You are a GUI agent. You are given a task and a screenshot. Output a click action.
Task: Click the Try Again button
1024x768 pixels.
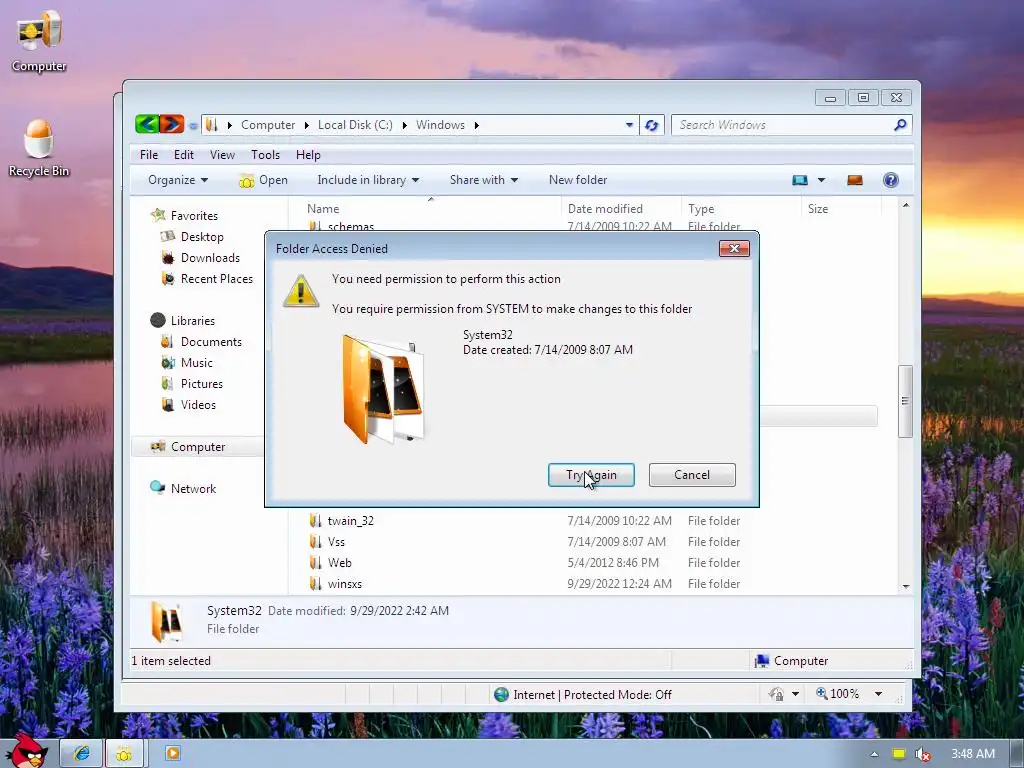pos(591,475)
